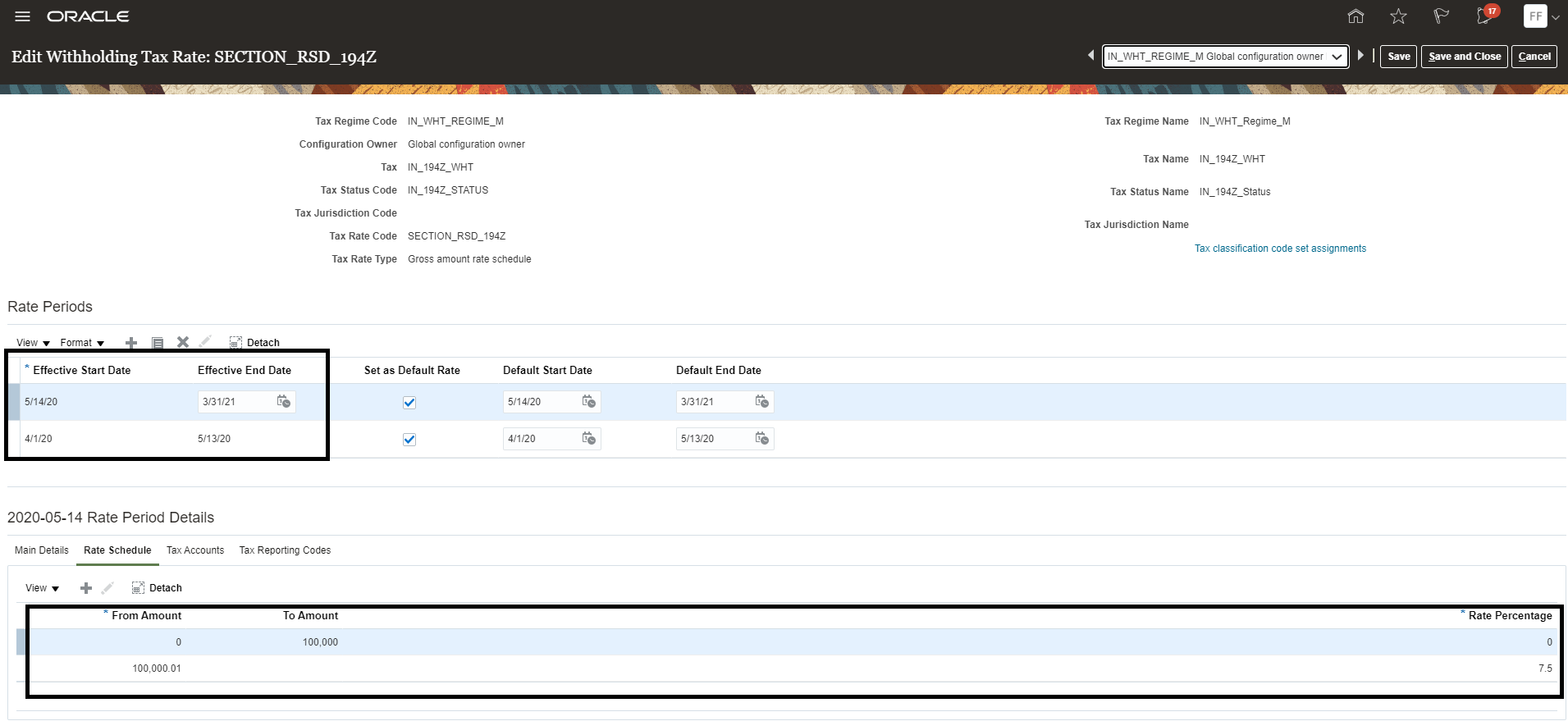This screenshot has height=721, width=1568.
Task: Cancel editing the withholding tax rate
Action: pyautogui.click(x=1534, y=57)
